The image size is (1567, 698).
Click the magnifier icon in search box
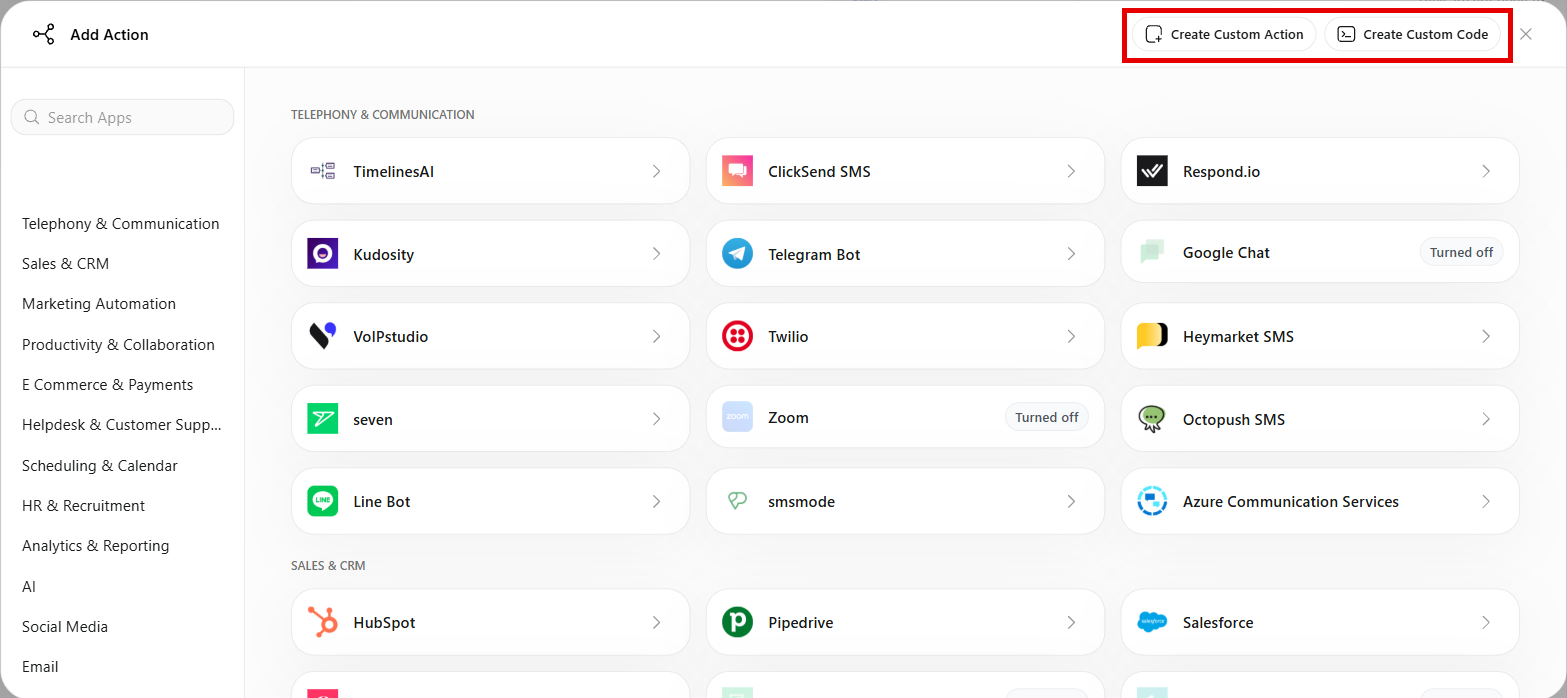pos(32,117)
